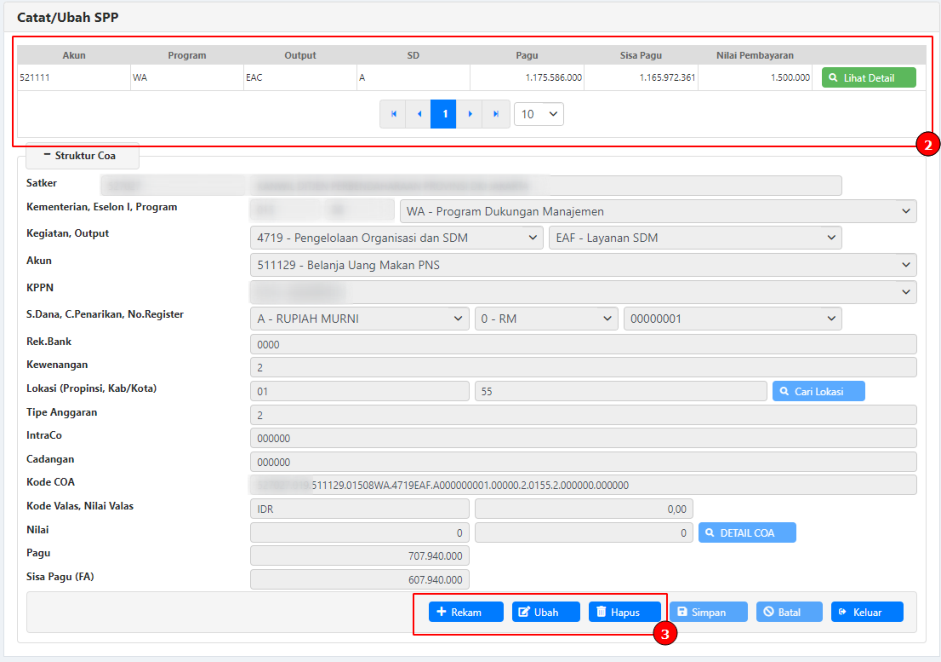Click the Rek.Bank input field

point(582,344)
